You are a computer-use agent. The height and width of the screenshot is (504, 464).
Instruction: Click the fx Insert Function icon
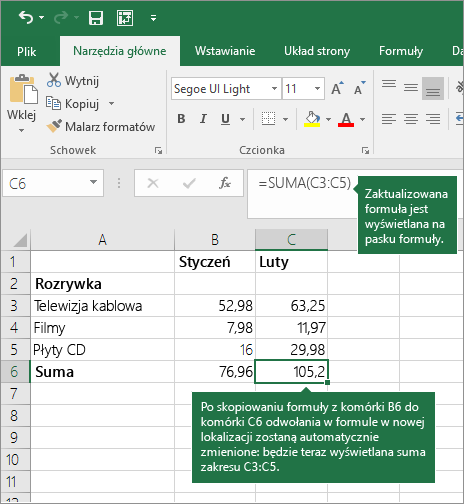coord(225,183)
